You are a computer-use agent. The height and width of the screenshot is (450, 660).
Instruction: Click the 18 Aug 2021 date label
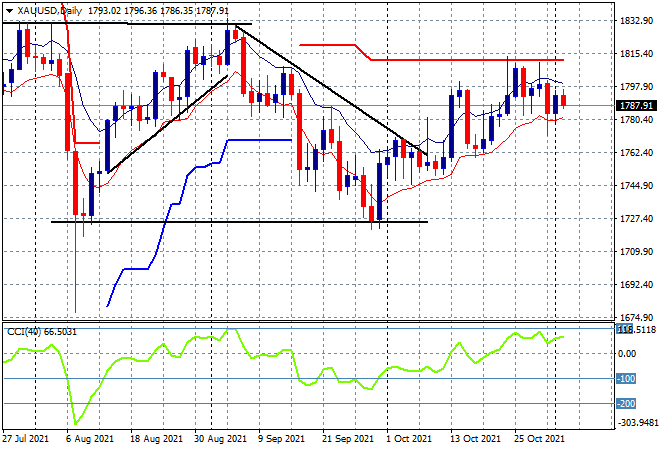click(157, 439)
